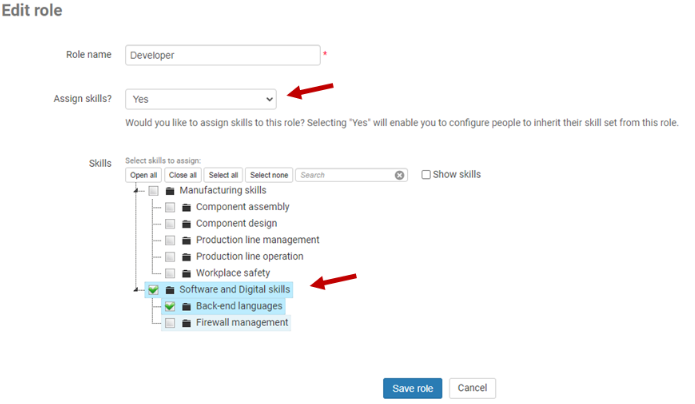The width and height of the screenshot is (695, 404).
Task: Click the Role name text field
Action: [x=223, y=55]
